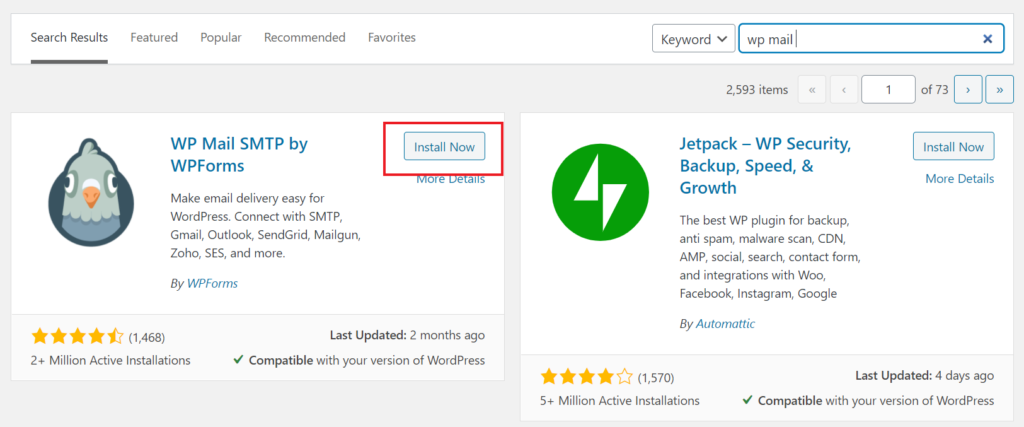
Task: Install WP Mail SMTP plugin now
Action: (444, 146)
